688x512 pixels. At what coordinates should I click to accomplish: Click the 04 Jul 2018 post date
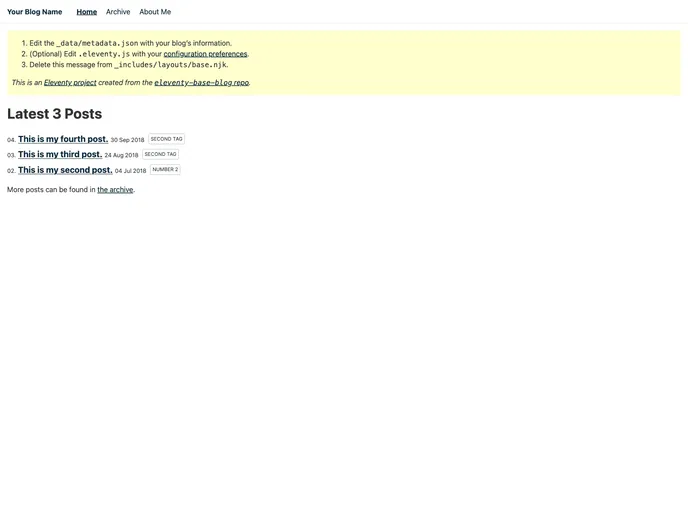tap(130, 171)
